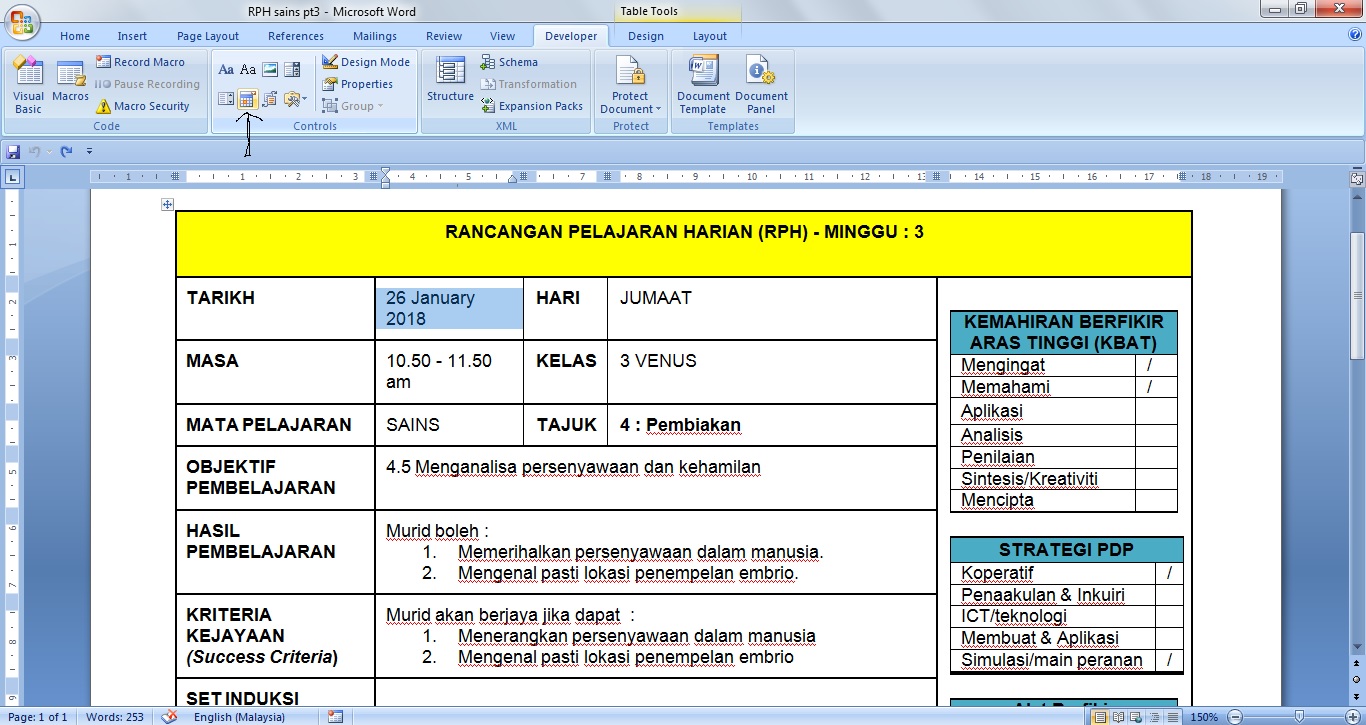Click the Properties button in Controls group
The width and height of the screenshot is (1366, 725).
coord(367,83)
